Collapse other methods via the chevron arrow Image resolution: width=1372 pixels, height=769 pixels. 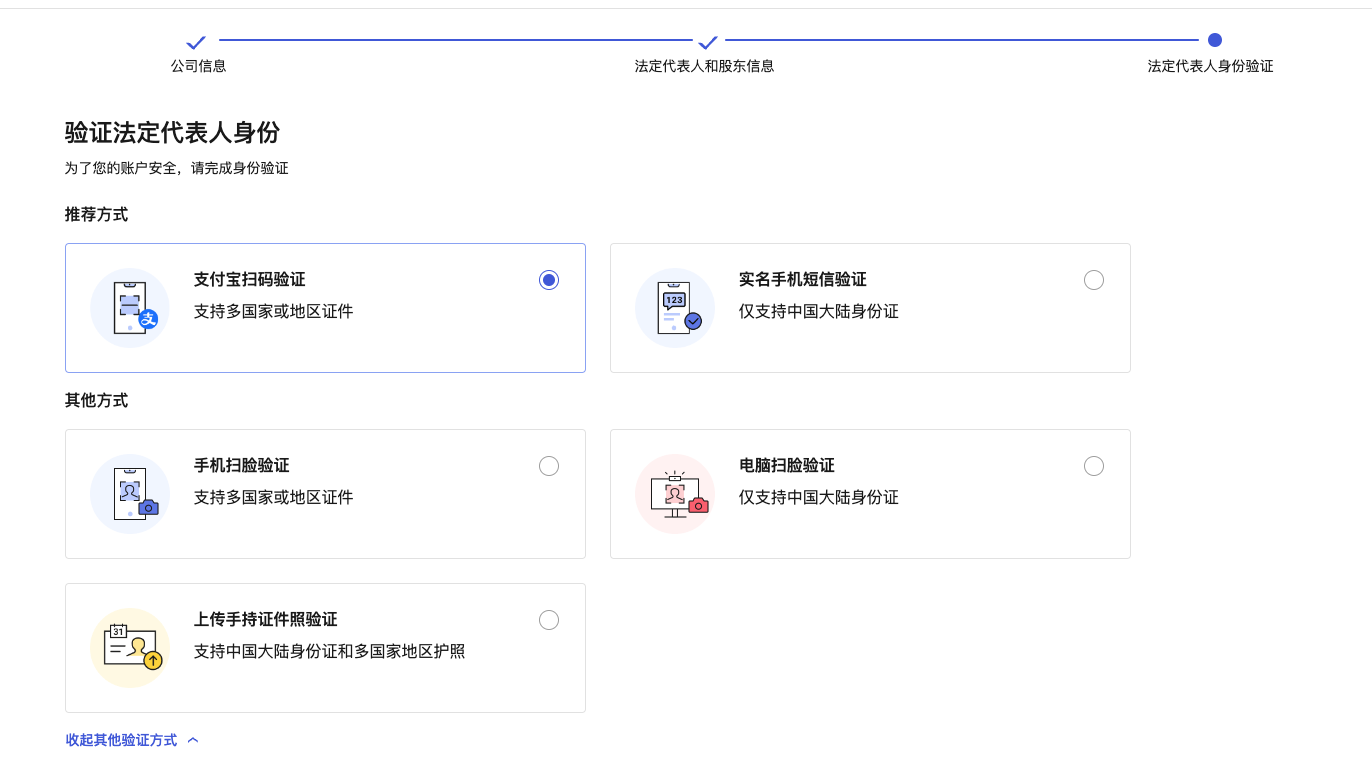pyautogui.click(x=193, y=740)
